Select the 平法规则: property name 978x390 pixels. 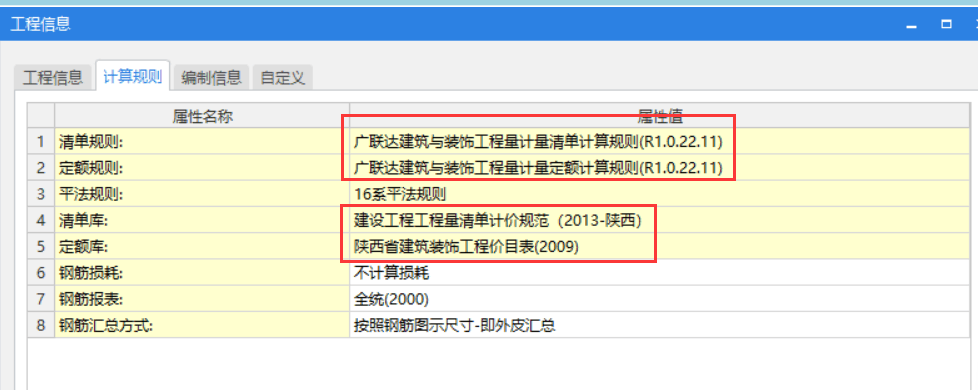(x=202, y=194)
